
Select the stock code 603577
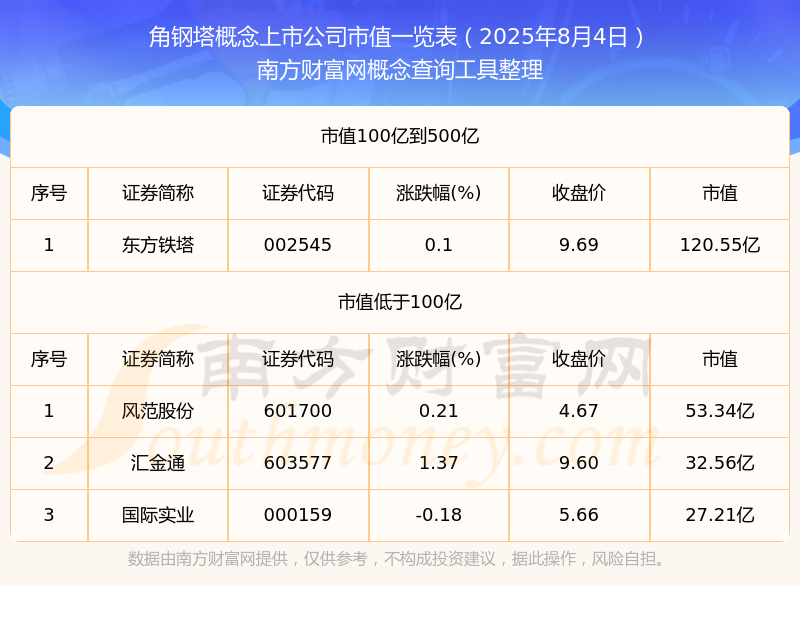[298, 463]
